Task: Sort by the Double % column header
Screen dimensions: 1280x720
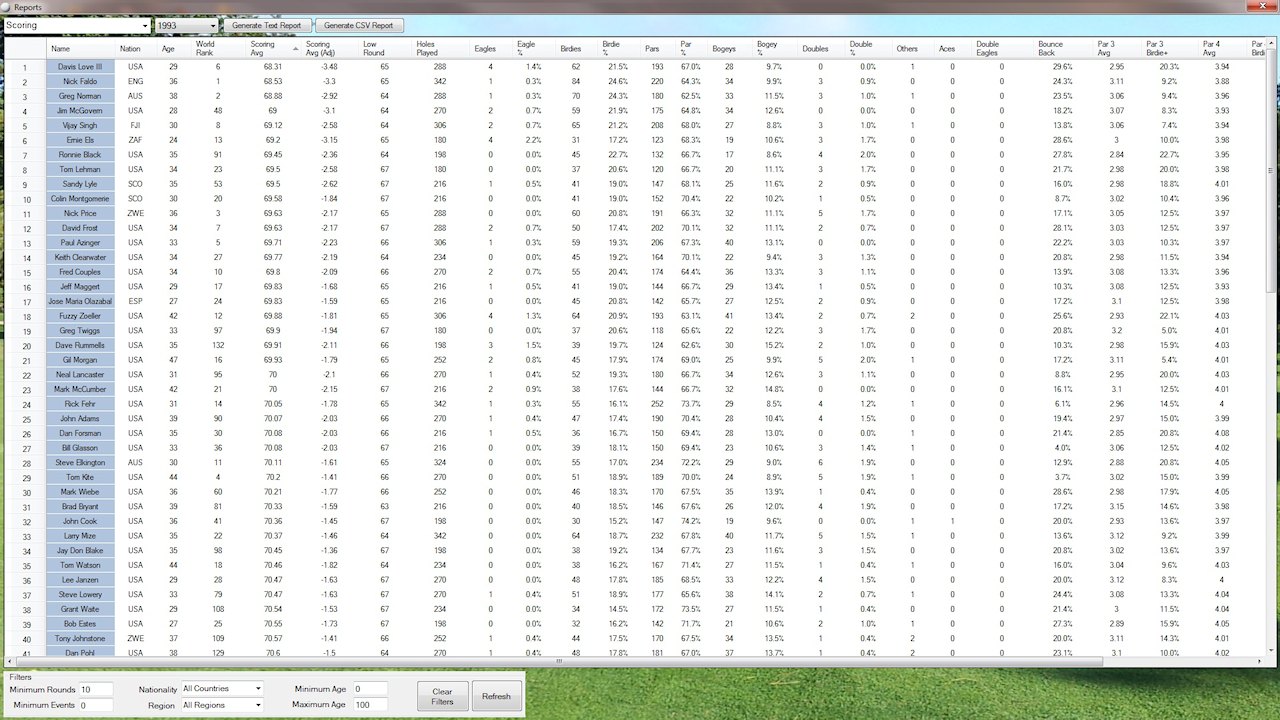Action: (x=869, y=48)
